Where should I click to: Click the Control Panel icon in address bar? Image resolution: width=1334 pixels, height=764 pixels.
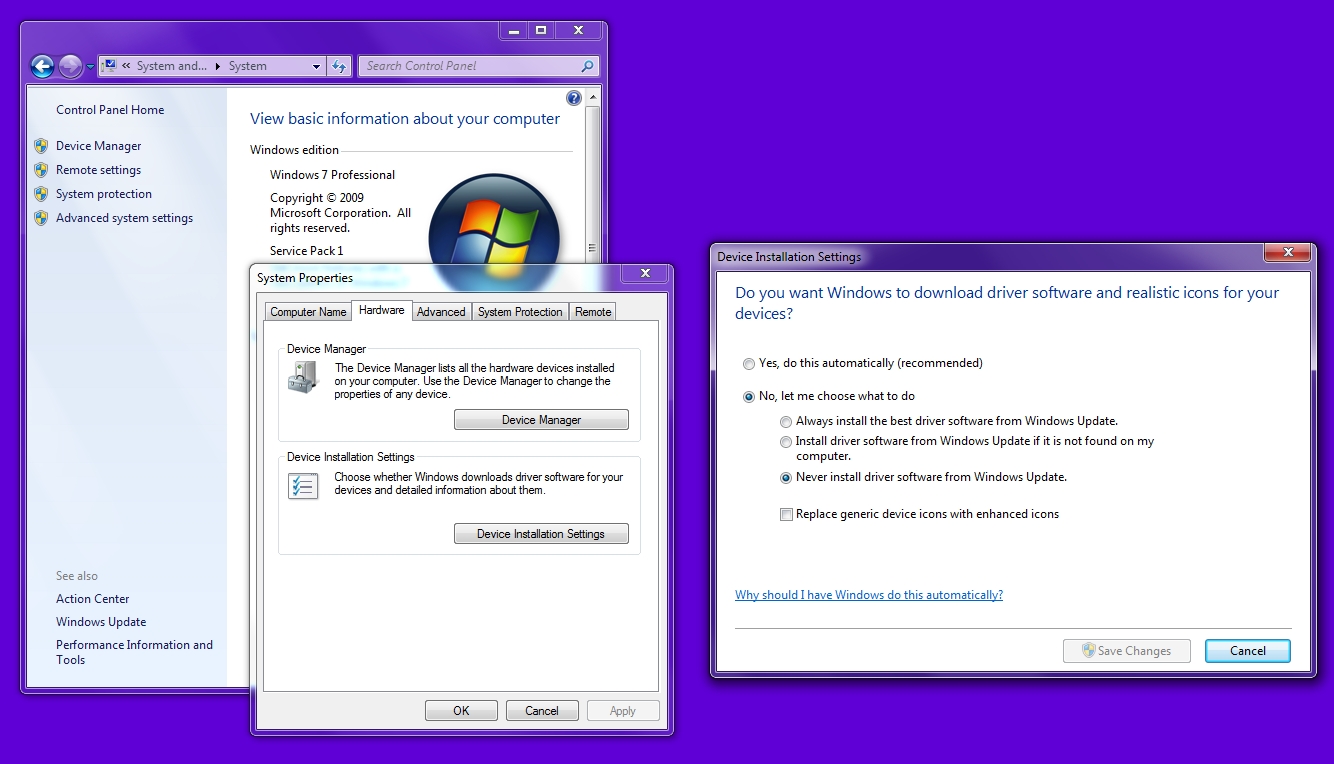click(109, 66)
